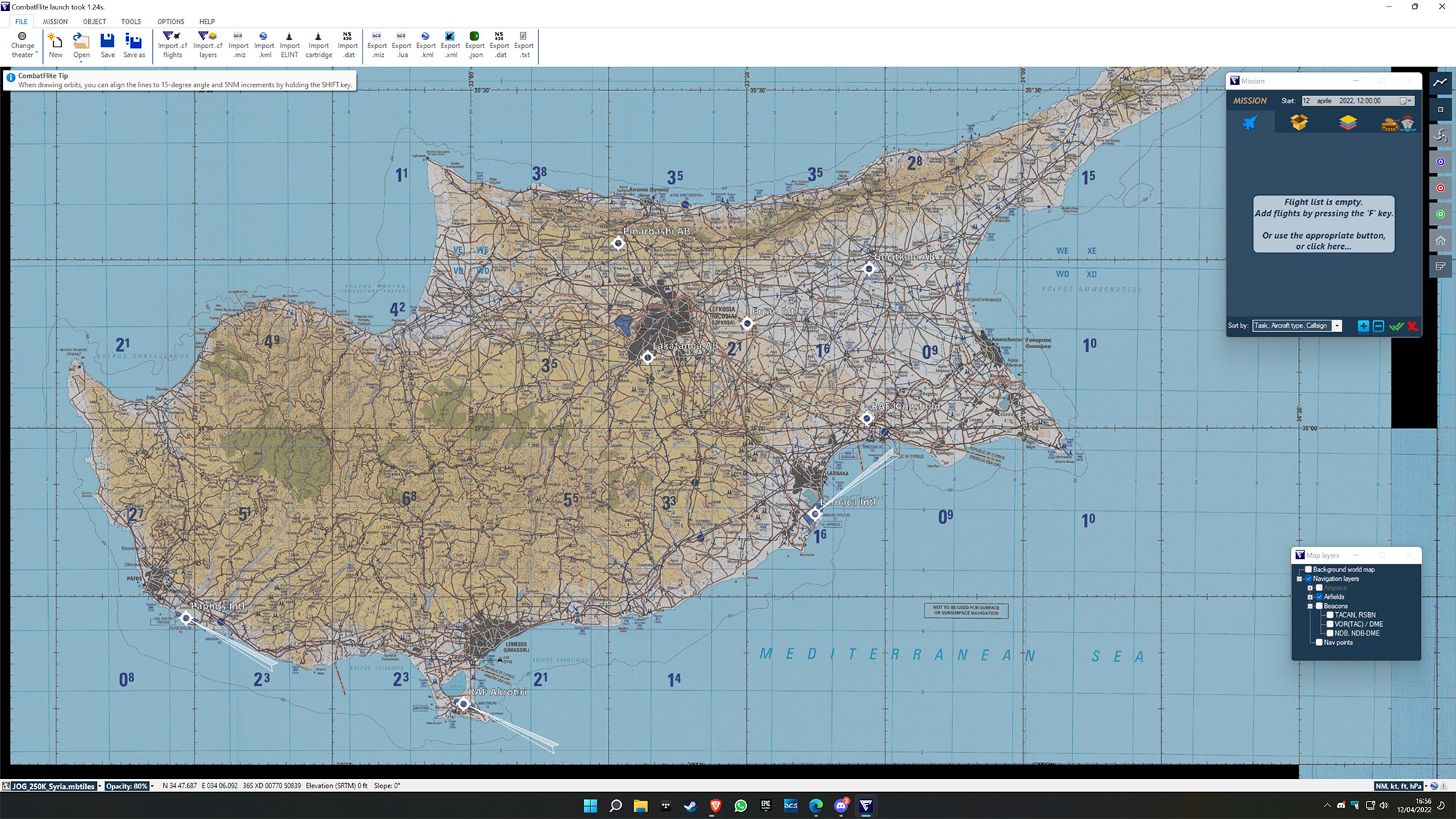Open the TOOLS menu
Image resolution: width=1456 pixels, height=819 pixels.
[131, 21]
